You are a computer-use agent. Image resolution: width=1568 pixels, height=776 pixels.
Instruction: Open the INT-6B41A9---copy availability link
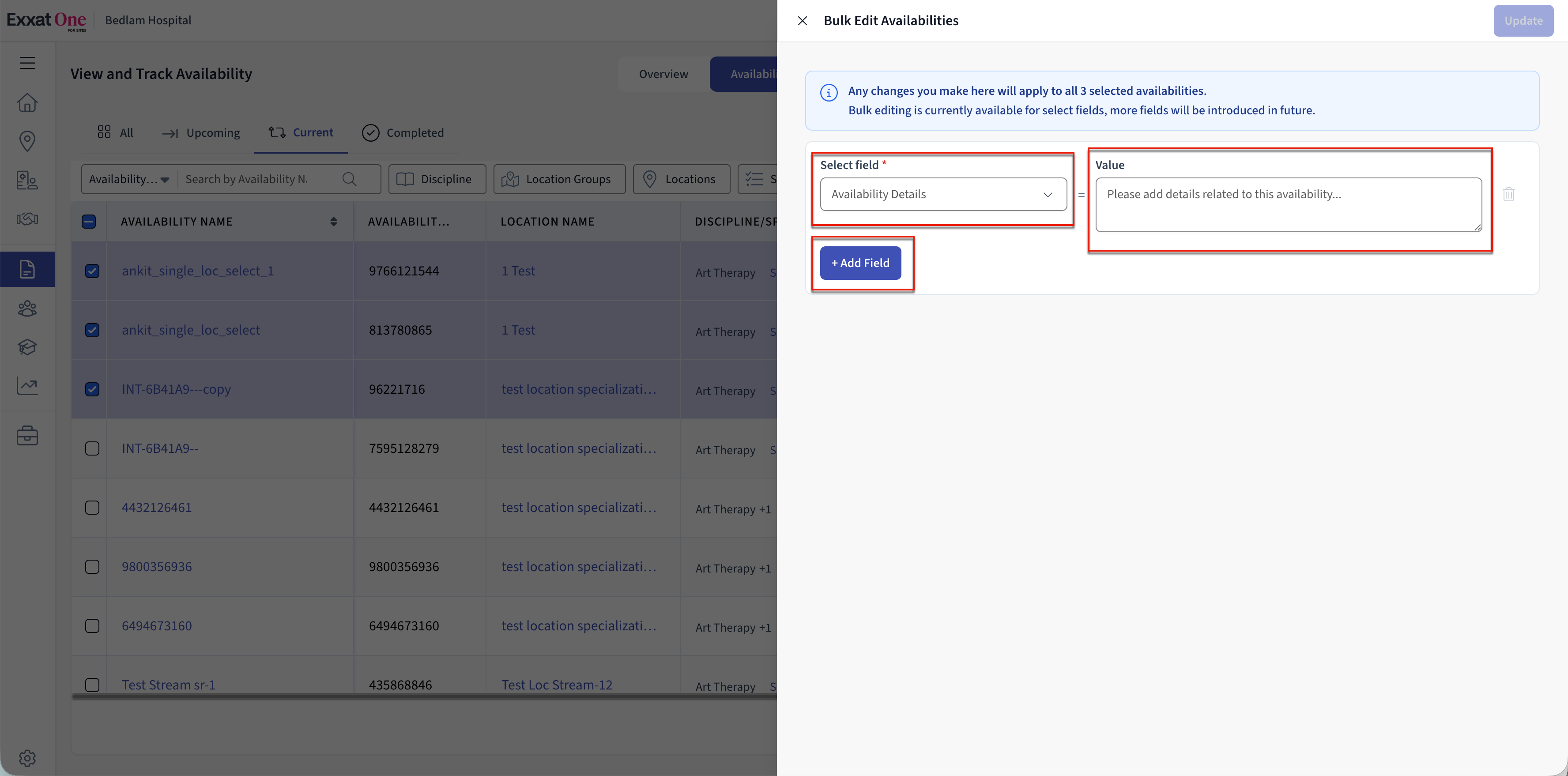pyautogui.click(x=176, y=389)
